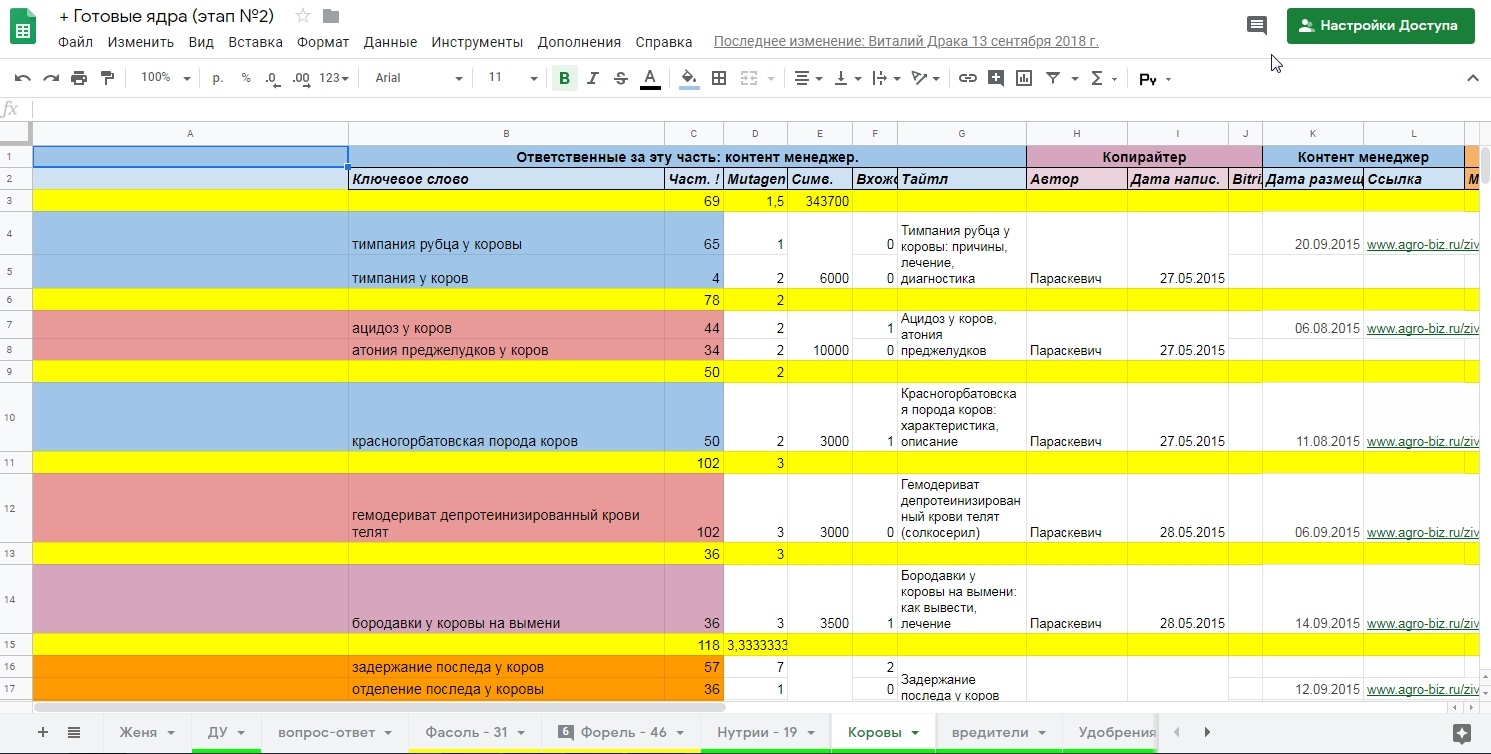Viewport: 1491px width, 754px height.
Task: Open the fill color bucket
Action: 689,78
